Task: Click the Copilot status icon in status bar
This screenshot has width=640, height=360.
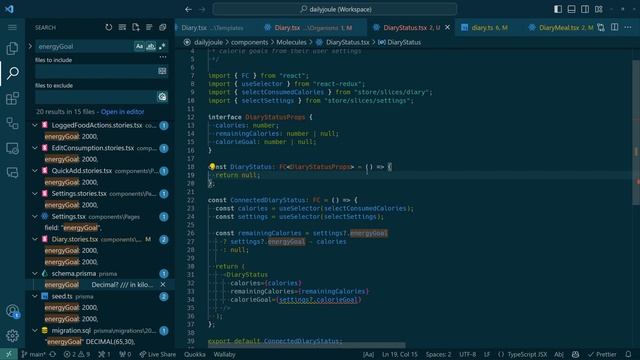Action: tap(576, 354)
